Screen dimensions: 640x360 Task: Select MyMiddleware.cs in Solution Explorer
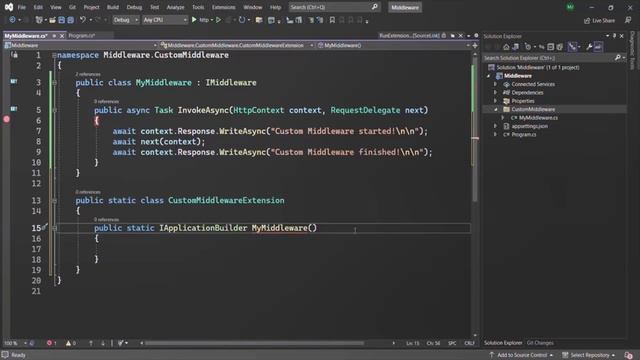(x=538, y=118)
